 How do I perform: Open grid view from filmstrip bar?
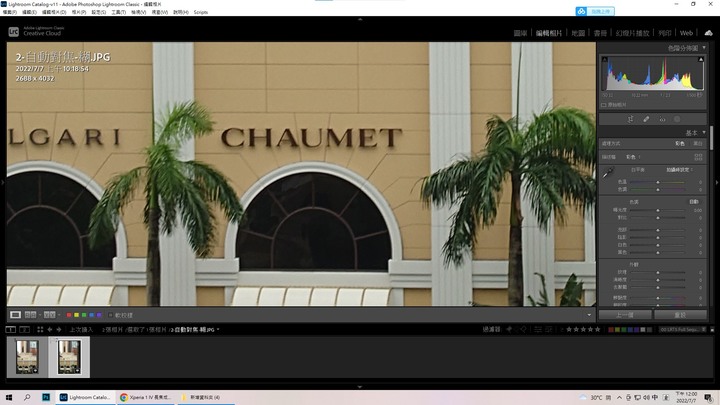[x=40, y=330]
